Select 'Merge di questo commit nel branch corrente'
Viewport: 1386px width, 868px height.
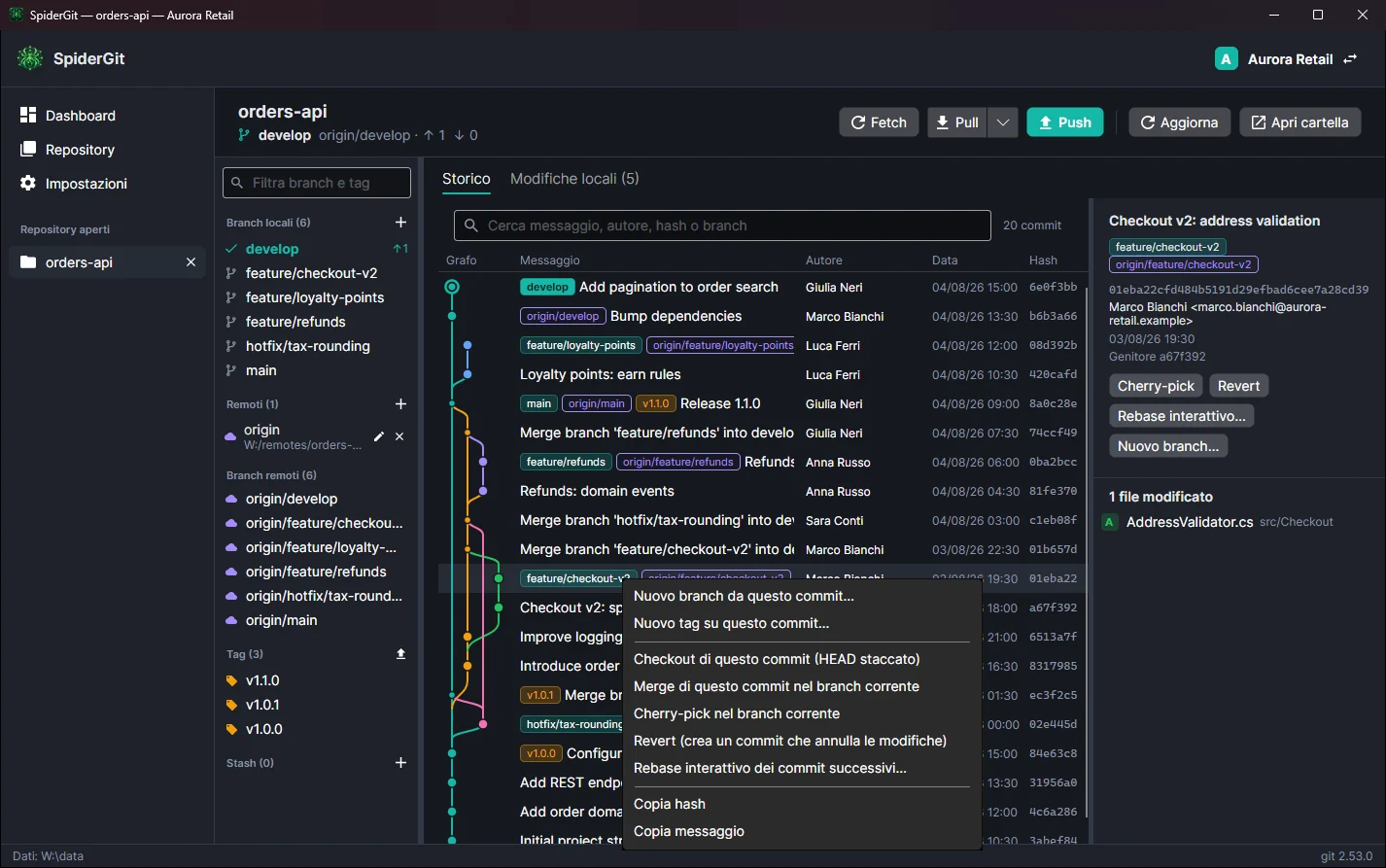[x=801, y=686]
